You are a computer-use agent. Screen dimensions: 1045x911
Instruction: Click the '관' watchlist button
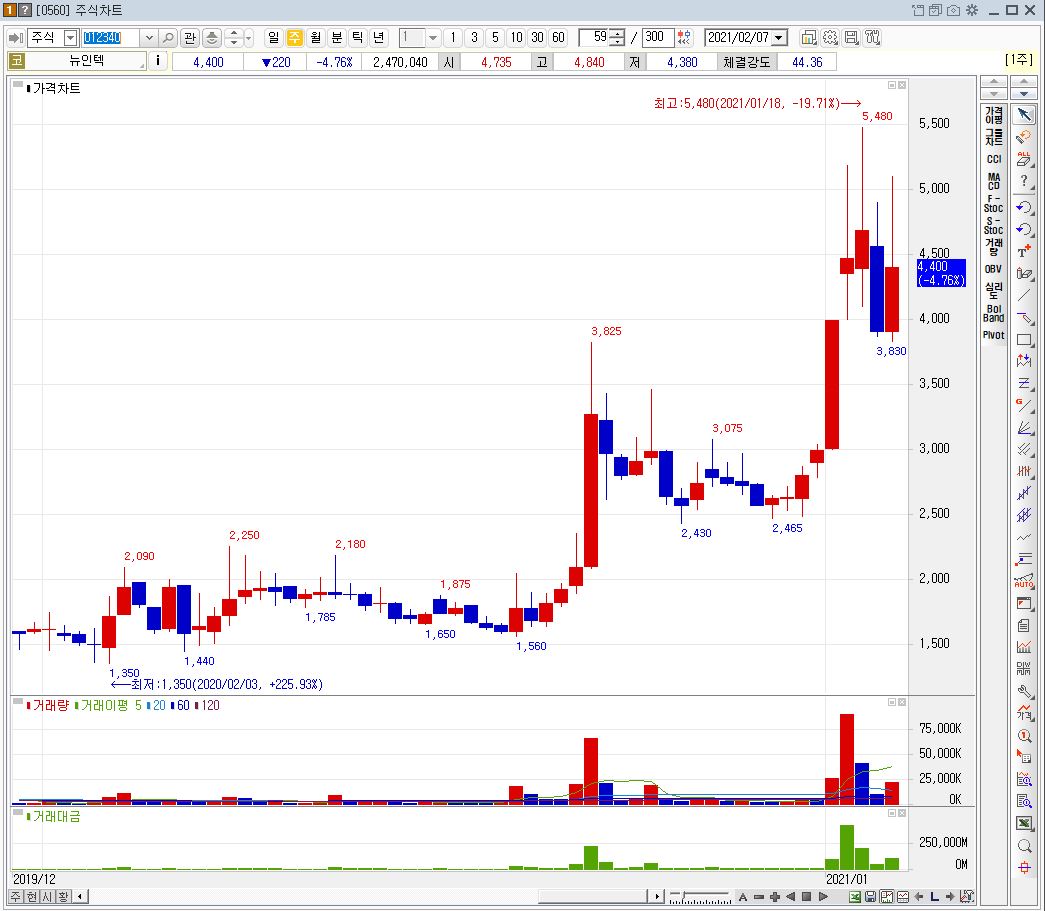(190, 38)
